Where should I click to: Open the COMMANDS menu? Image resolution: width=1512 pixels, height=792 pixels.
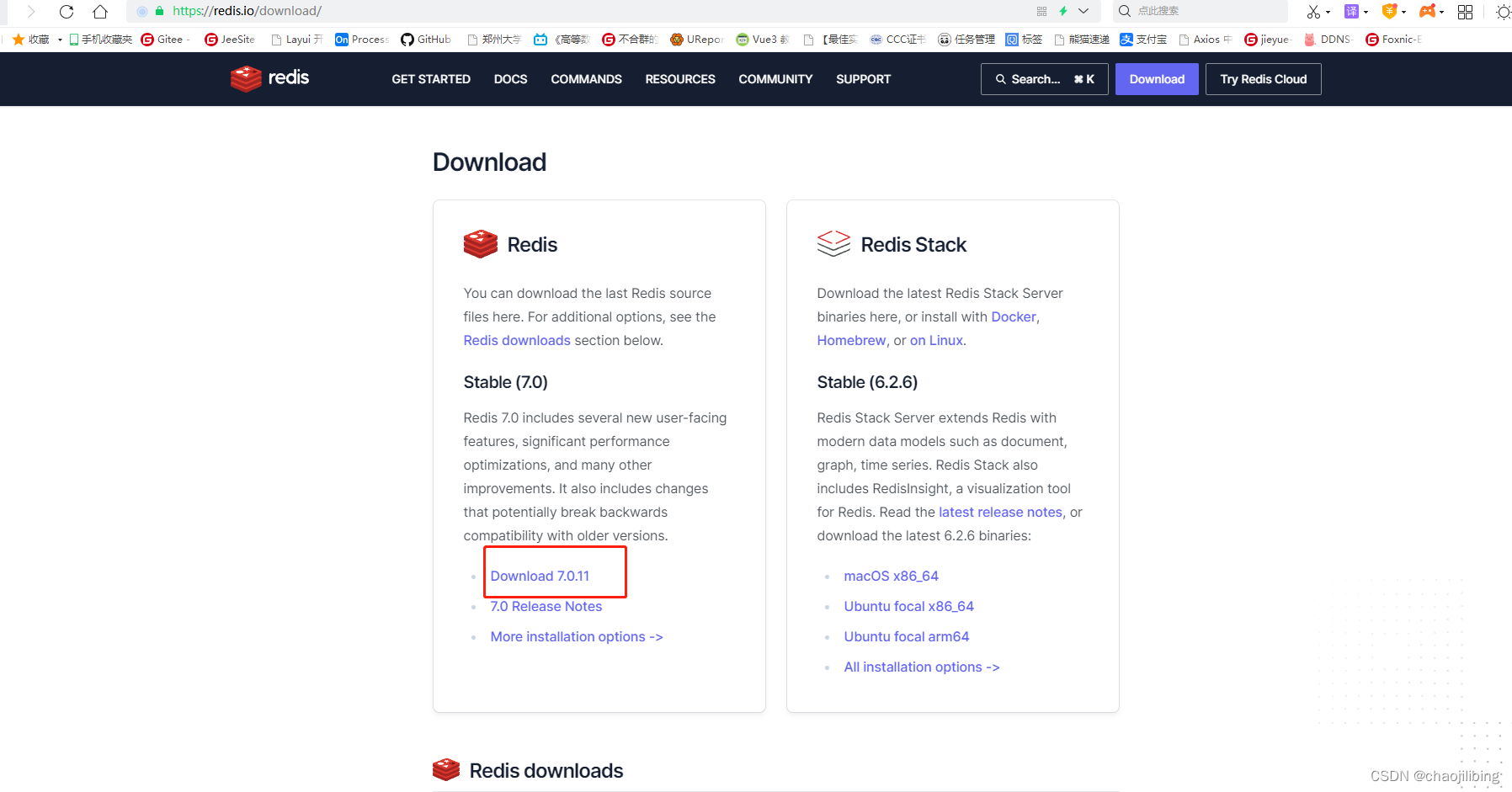586,79
